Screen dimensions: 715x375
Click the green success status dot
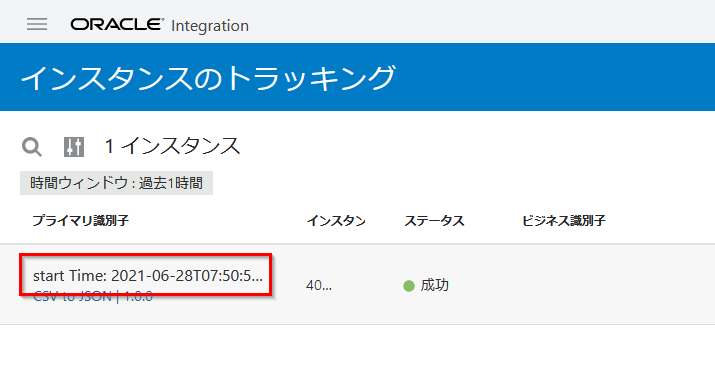[409, 286]
